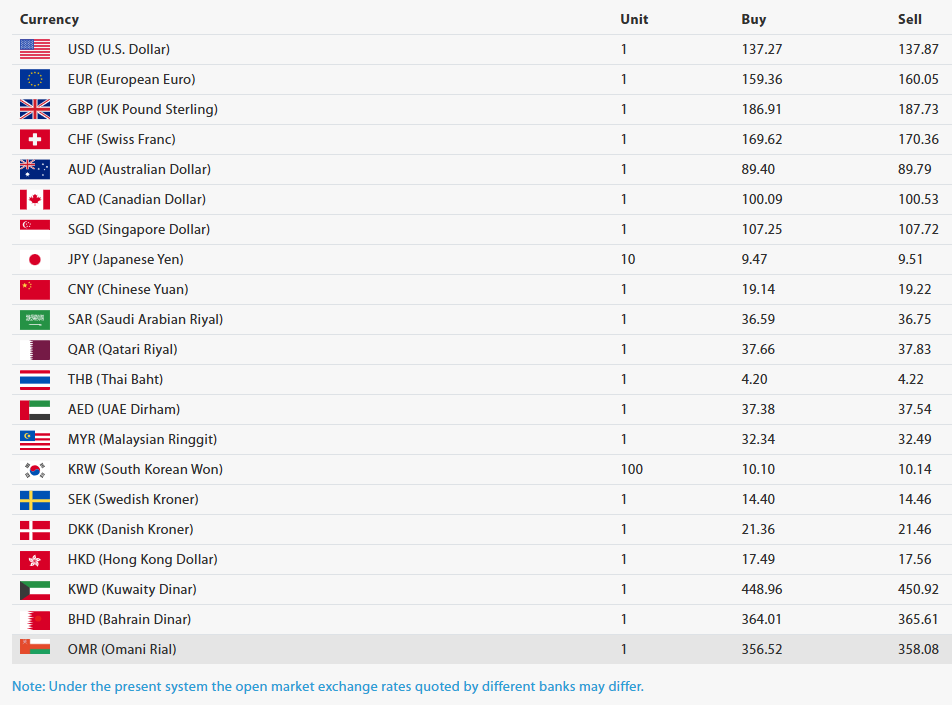Select the Canadian maple leaf flag
952x705 pixels.
35,199
